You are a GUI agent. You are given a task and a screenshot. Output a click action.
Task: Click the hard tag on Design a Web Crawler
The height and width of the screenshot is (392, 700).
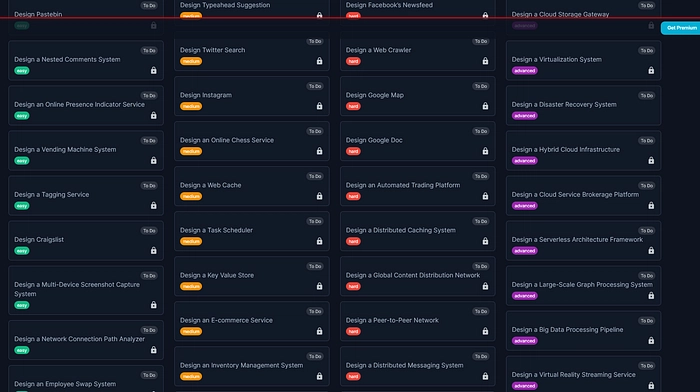pos(353,61)
